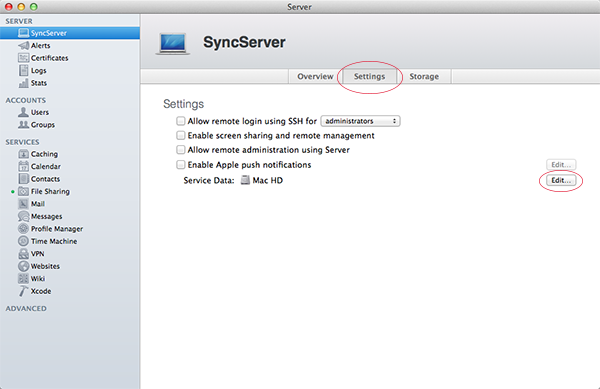
Task: Click the Calendar label in sidebar
Action: coord(46,166)
